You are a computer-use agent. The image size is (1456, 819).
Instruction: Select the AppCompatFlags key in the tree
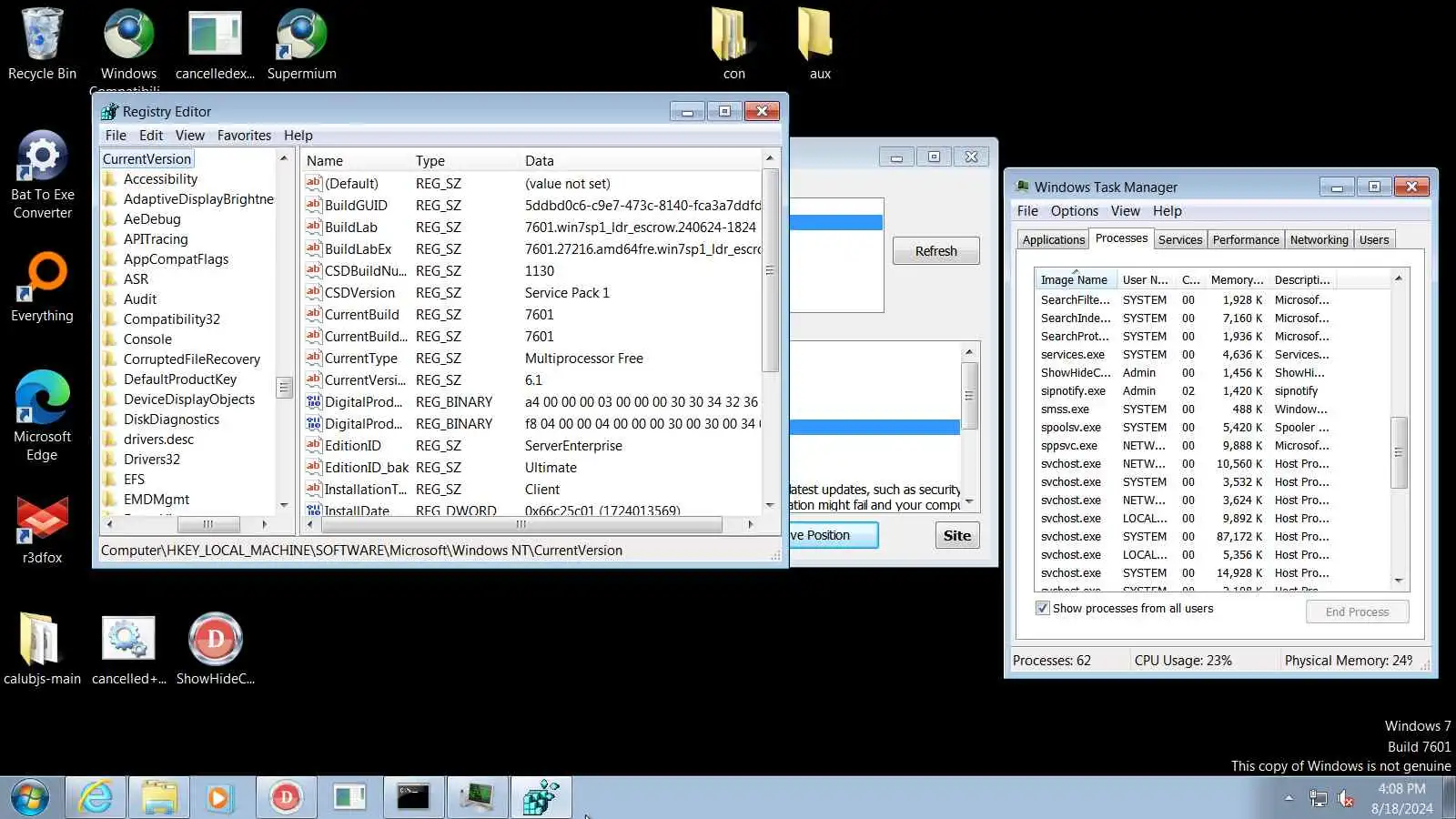(176, 259)
